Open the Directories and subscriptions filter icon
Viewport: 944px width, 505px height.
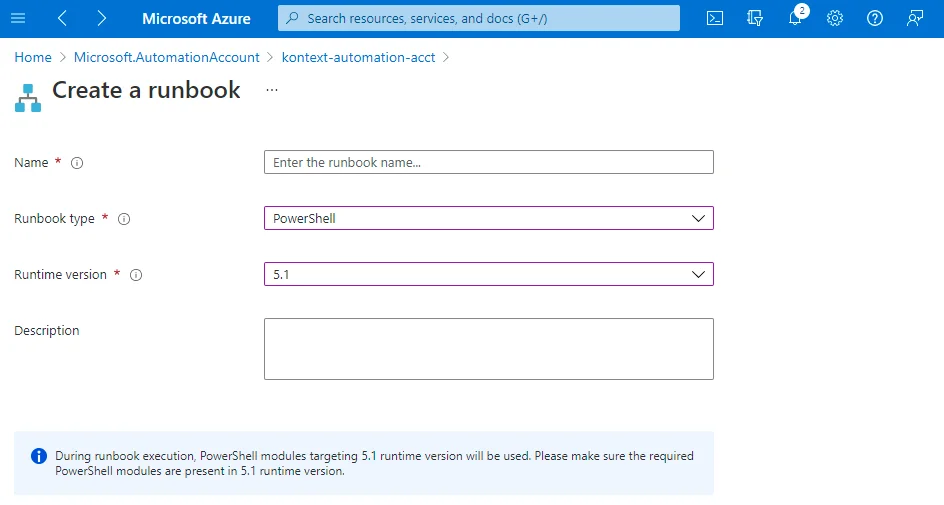coord(755,18)
